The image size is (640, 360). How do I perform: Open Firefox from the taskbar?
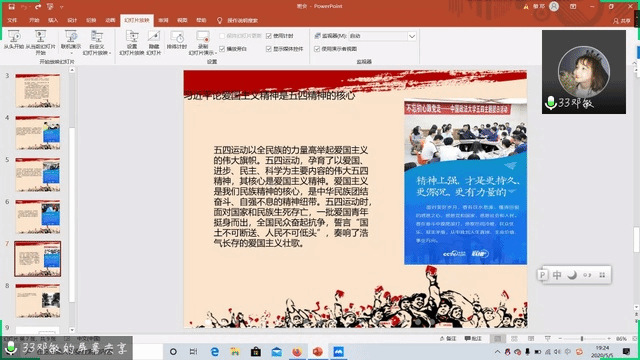tap(297, 351)
